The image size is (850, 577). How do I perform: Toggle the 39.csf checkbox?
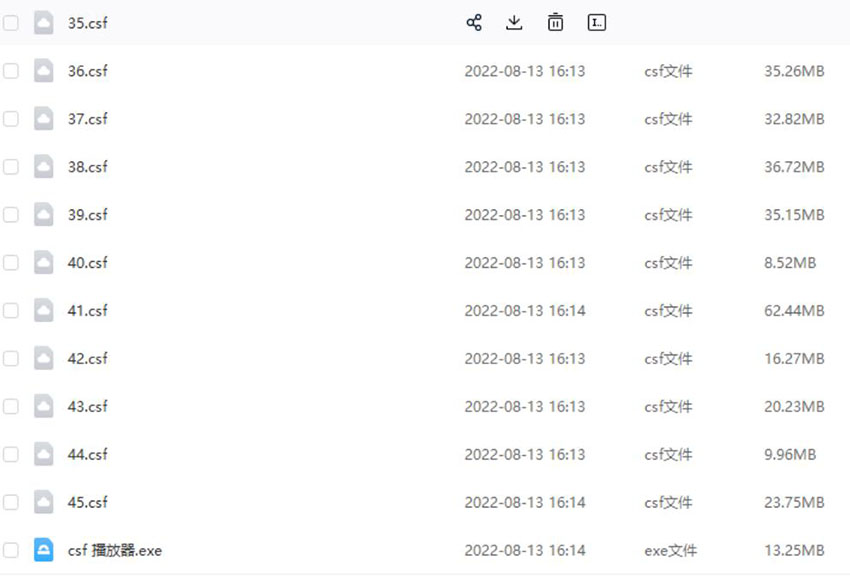pos(11,215)
